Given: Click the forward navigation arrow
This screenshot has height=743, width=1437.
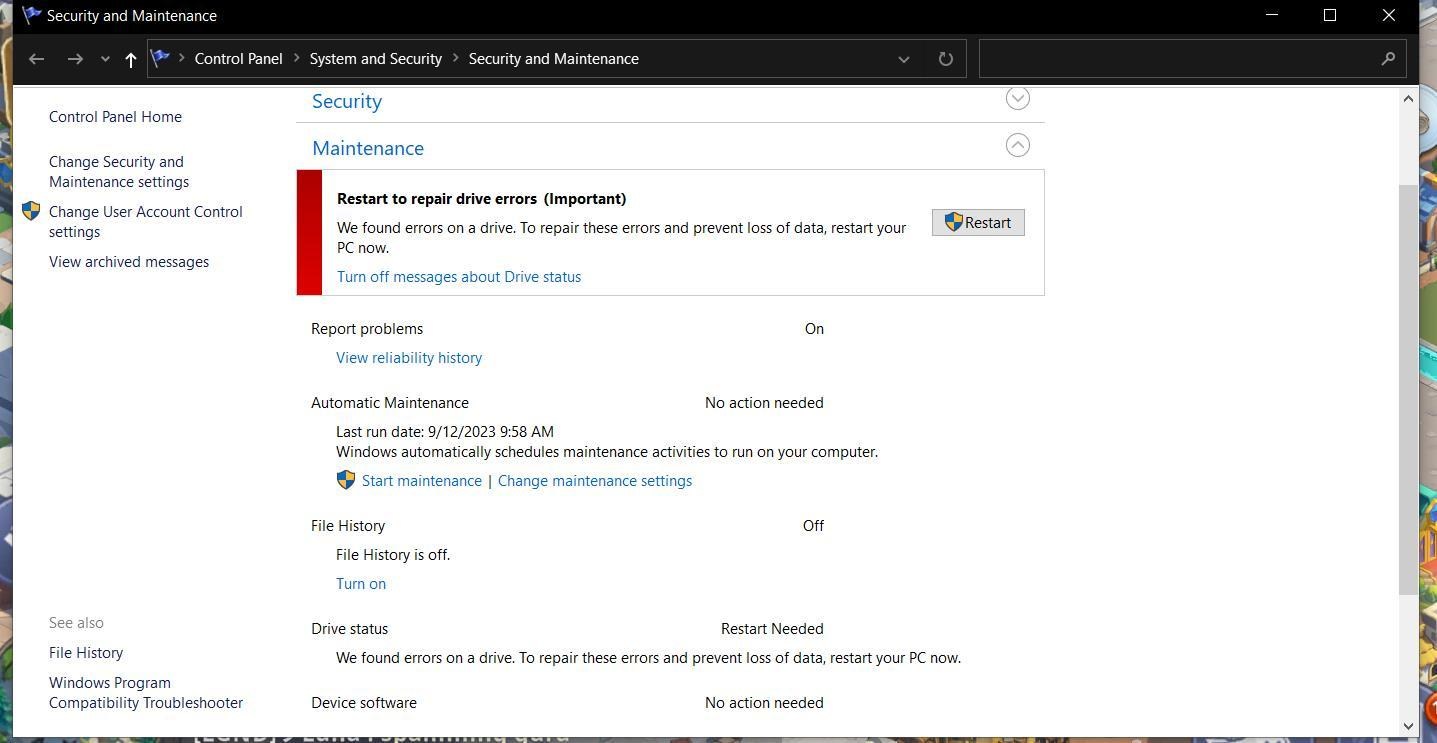Looking at the screenshot, I should point(75,59).
